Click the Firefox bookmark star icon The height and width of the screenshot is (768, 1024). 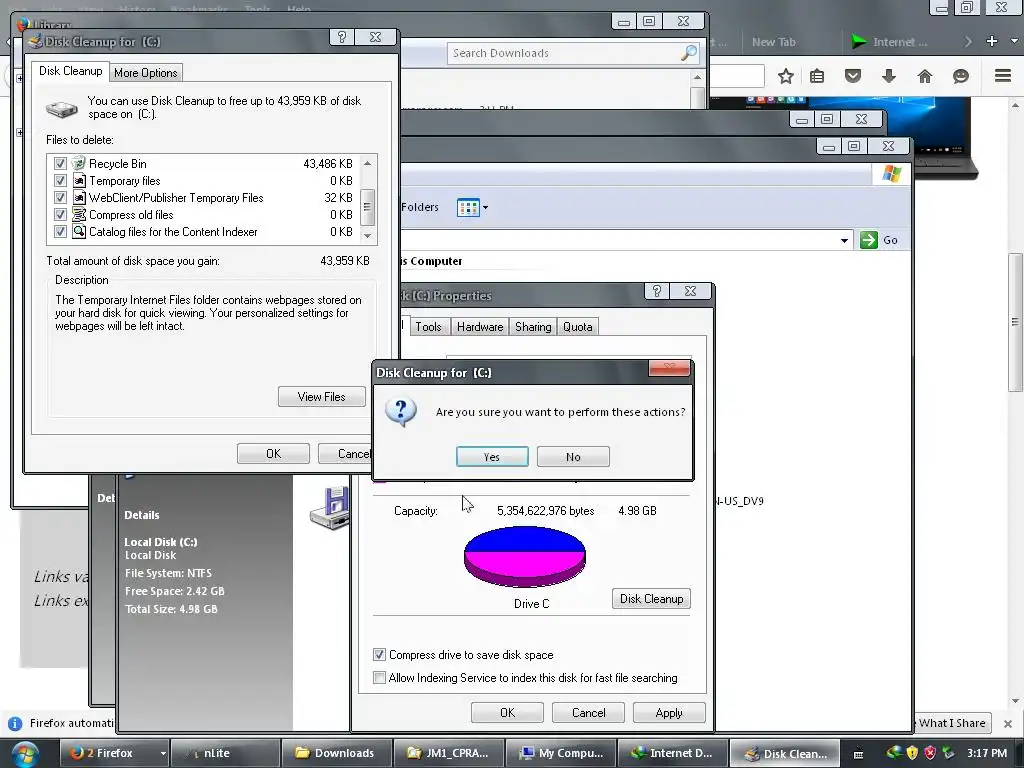[x=786, y=76]
